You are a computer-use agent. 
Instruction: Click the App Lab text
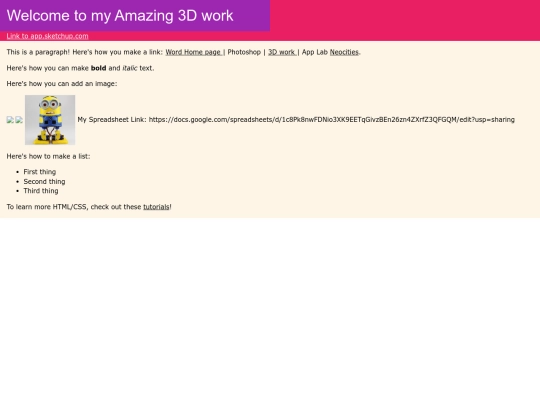pos(315,52)
